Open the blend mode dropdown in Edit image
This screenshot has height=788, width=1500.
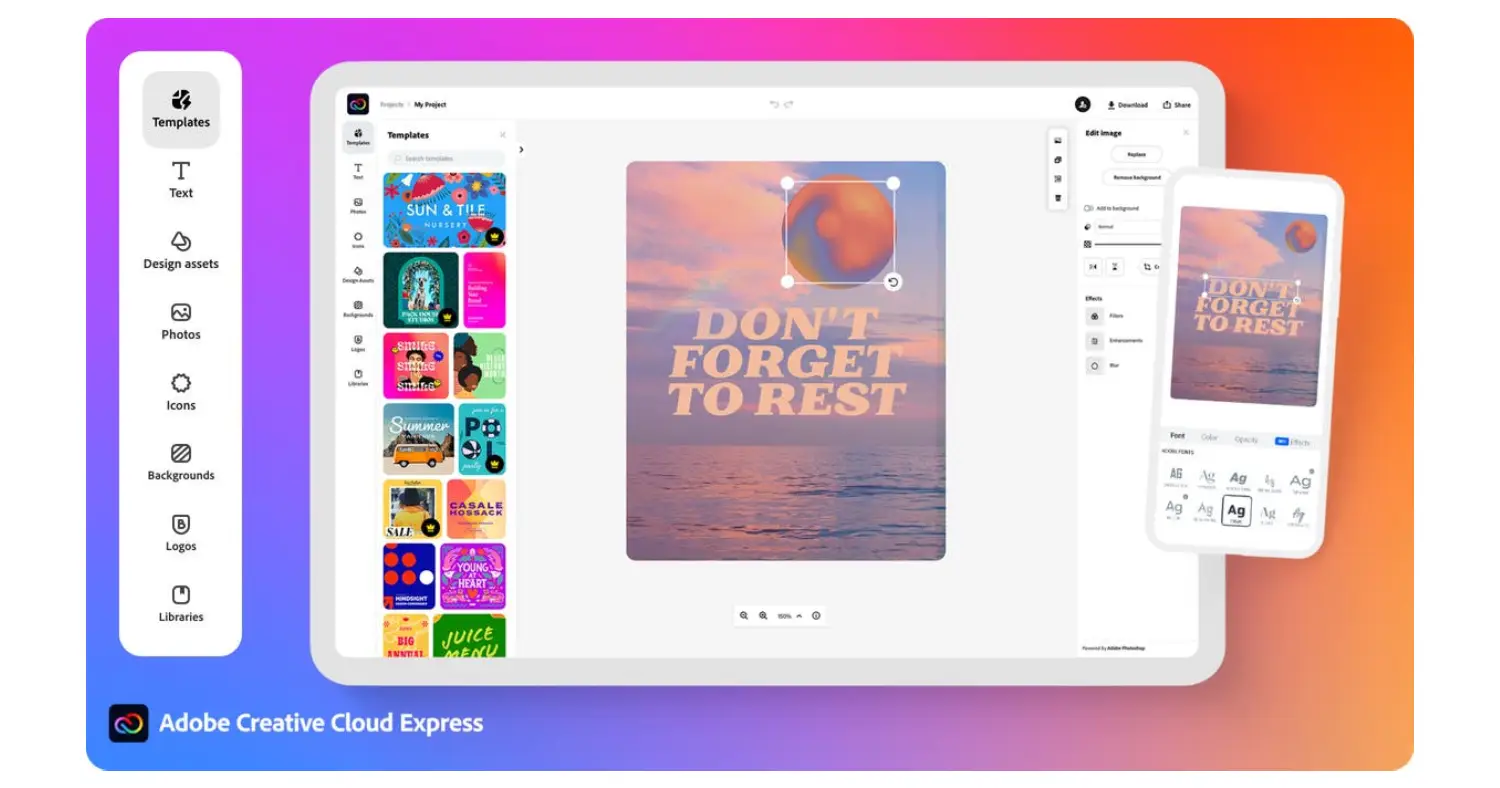[x=1130, y=227]
